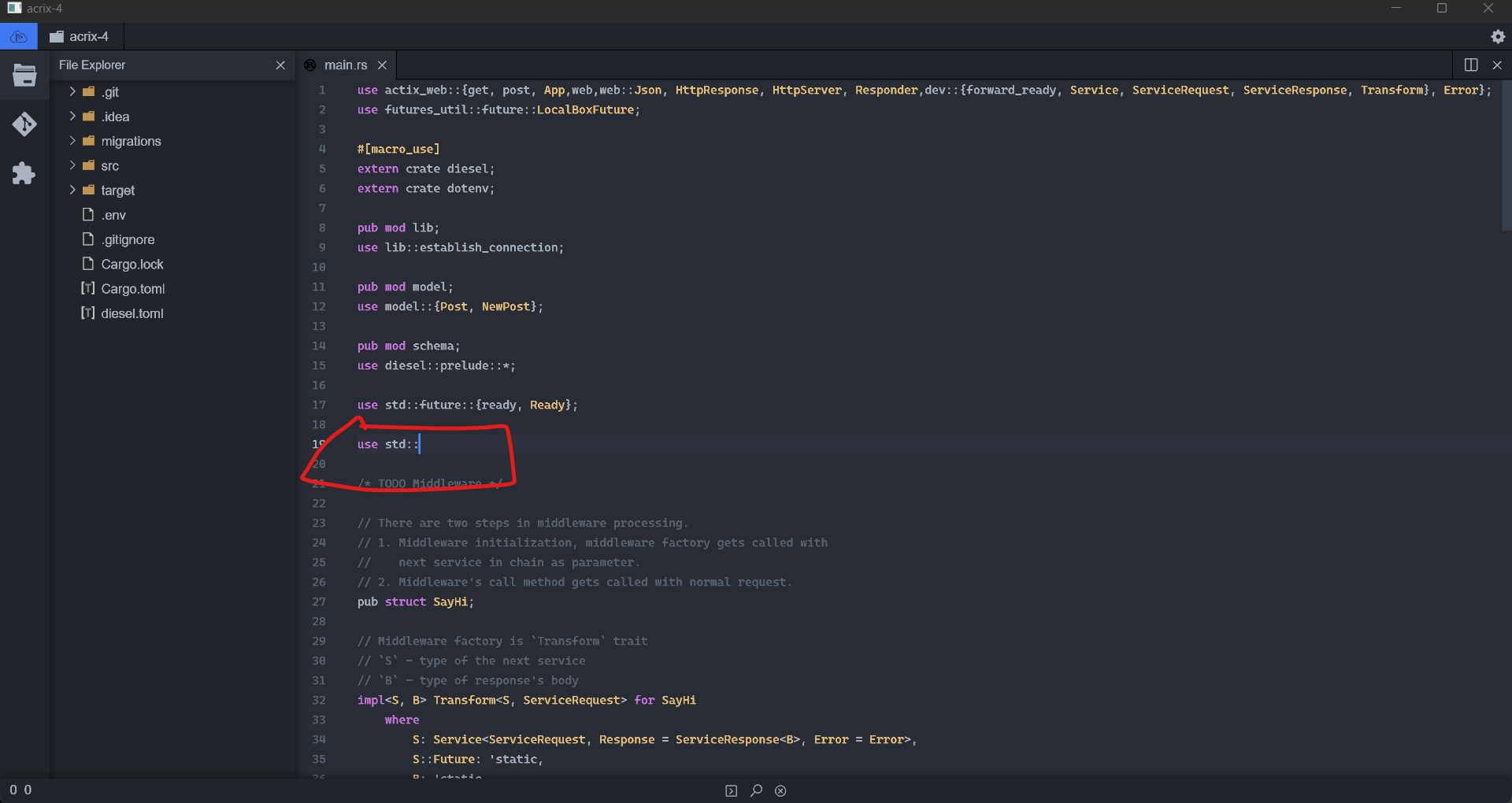Click 'NewPost' on line 12
Screen dimensions: 1512x803
(506, 306)
